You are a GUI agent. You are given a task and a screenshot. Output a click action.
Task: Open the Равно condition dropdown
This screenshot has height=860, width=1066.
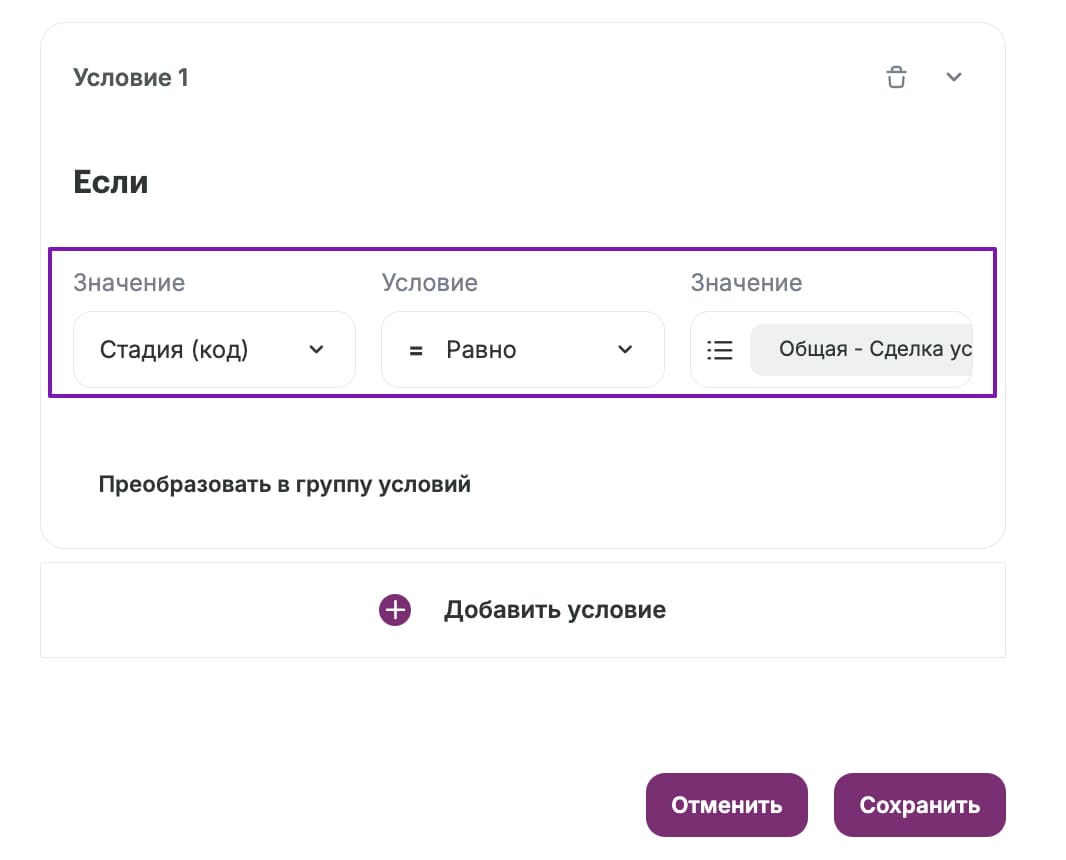click(523, 349)
